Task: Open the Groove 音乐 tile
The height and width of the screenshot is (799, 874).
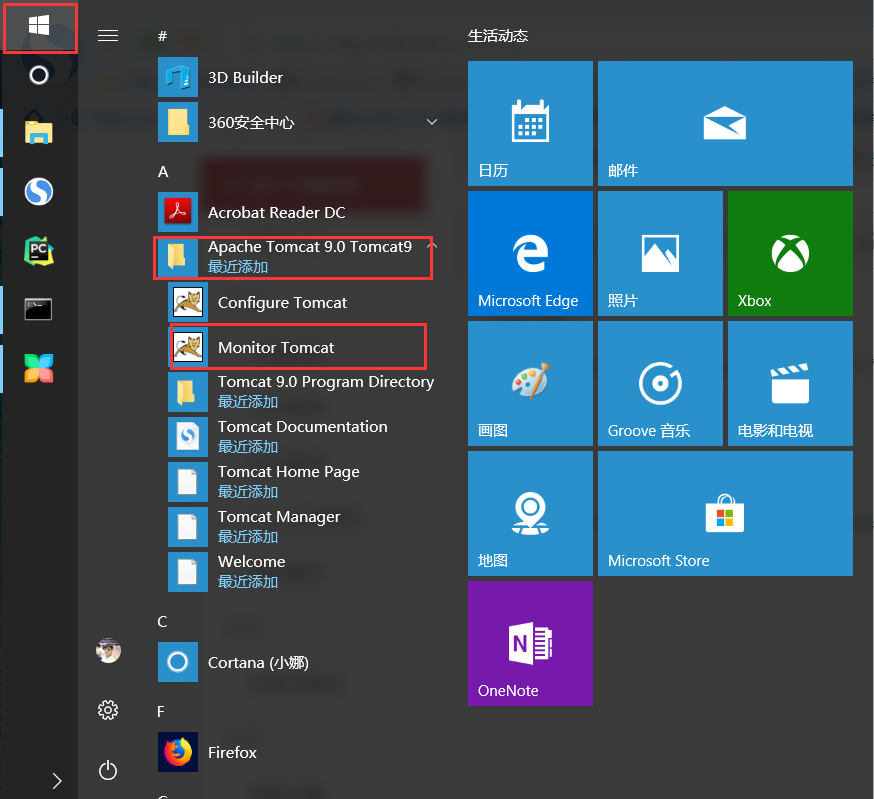Action: pyautogui.click(x=660, y=383)
